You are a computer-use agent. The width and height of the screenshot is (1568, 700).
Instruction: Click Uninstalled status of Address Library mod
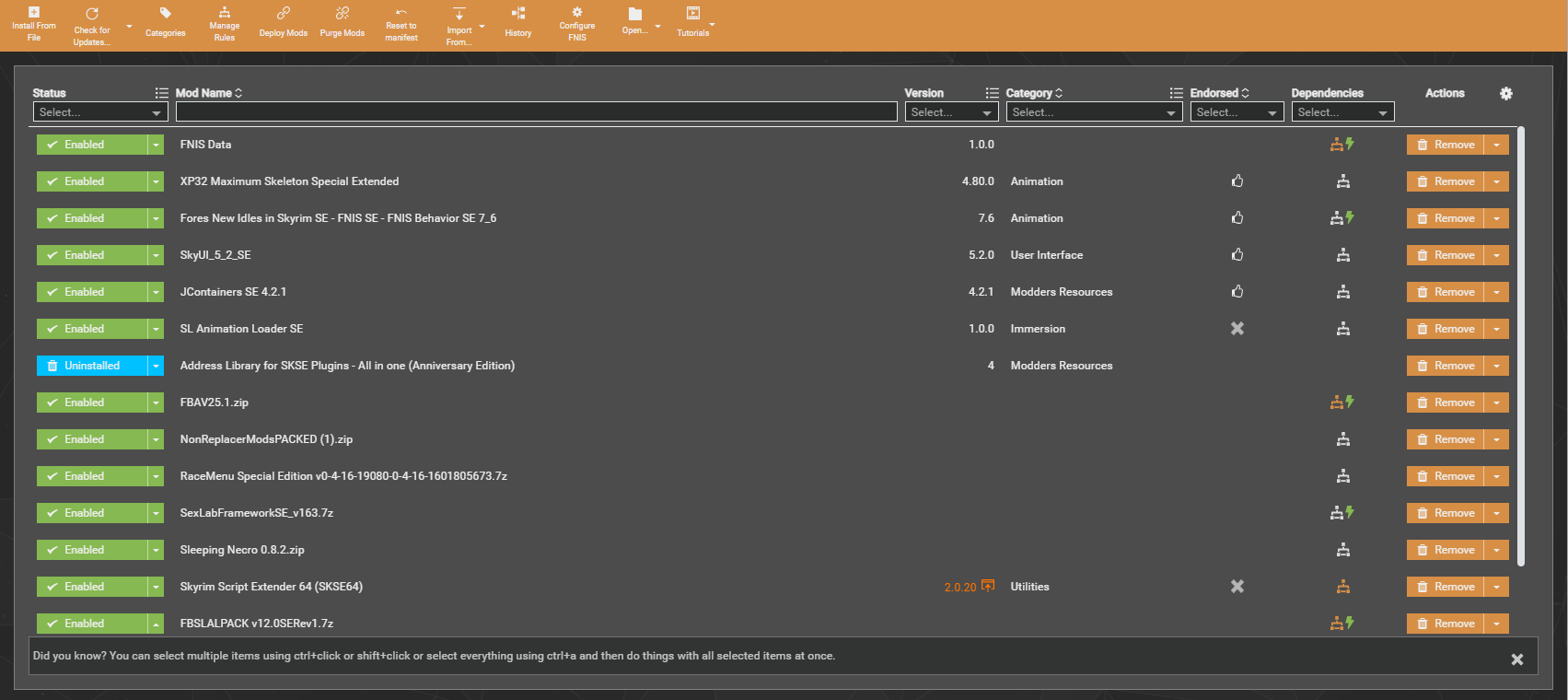point(92,366)
